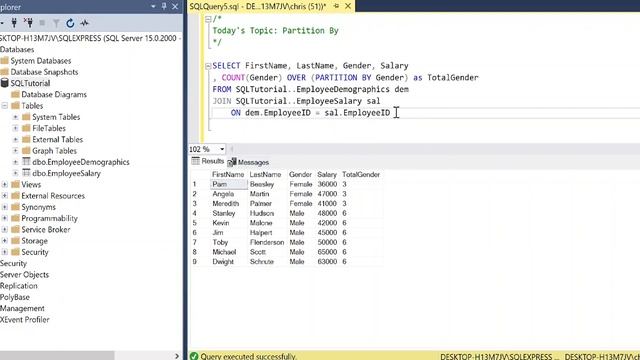Select the '65000' salary cell
640x360 pixels.
327,252
